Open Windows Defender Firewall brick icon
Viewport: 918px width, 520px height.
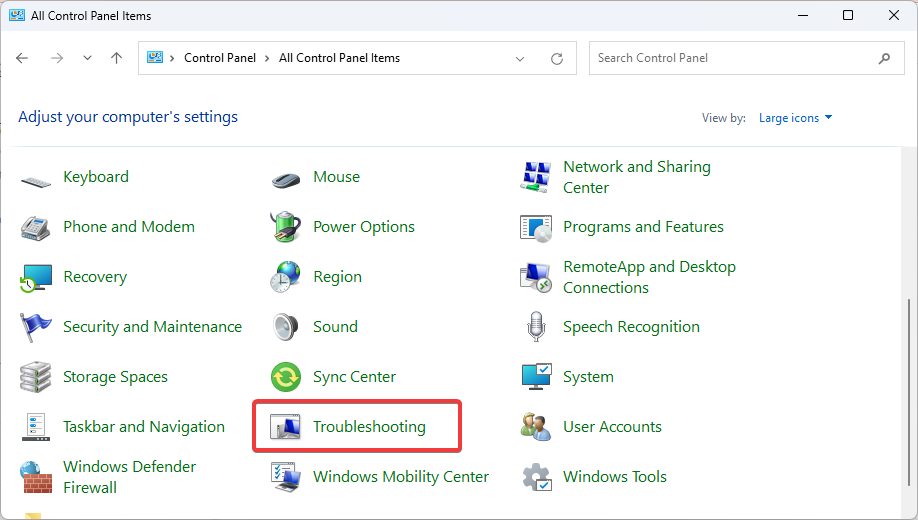(36, 477)
